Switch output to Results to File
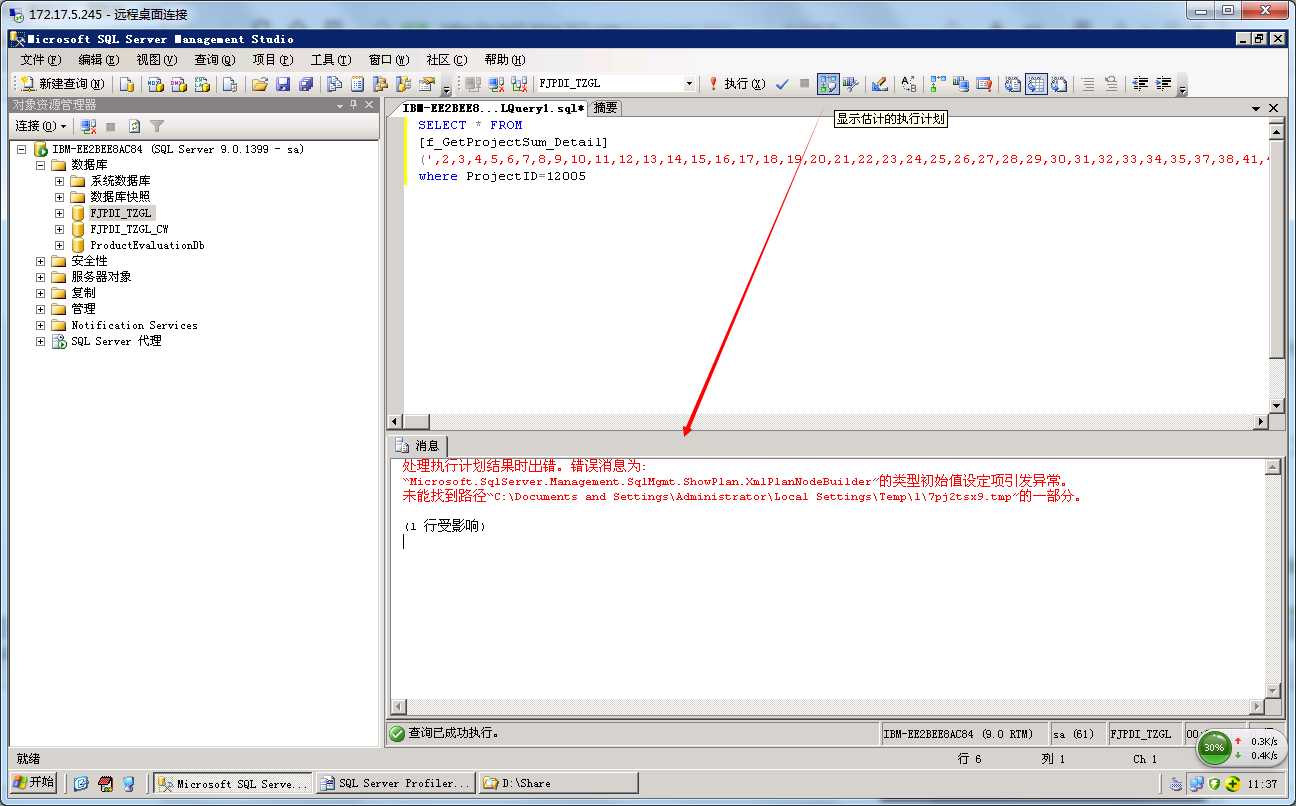 point(1059,84)
